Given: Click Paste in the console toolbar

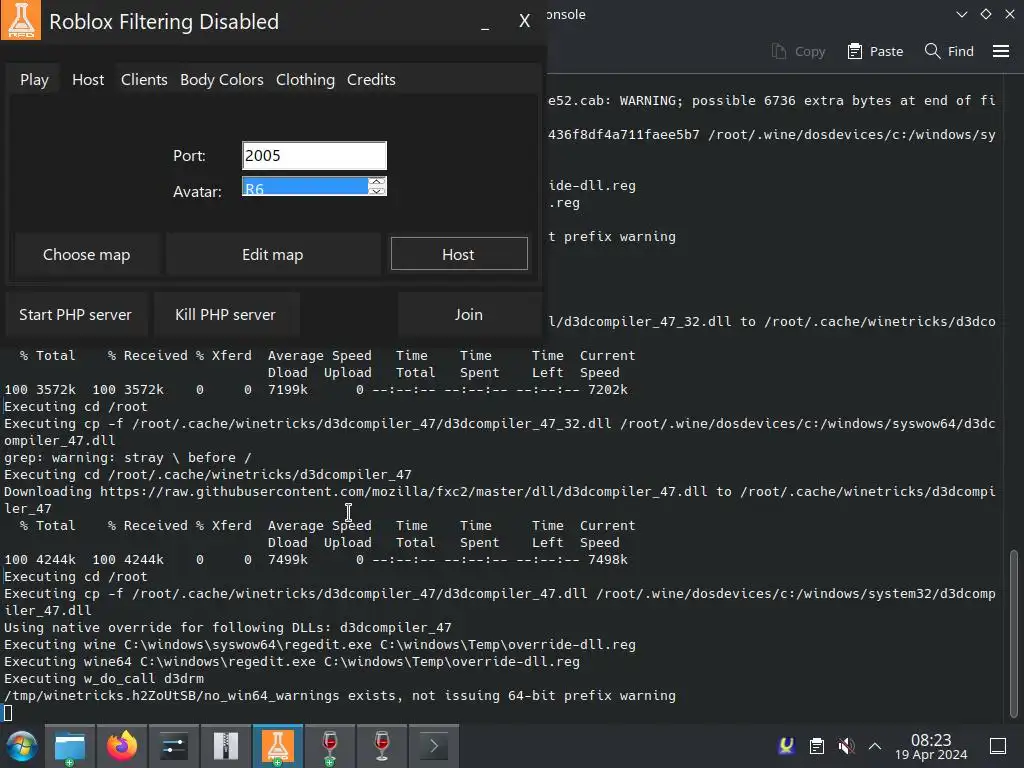Looking at the screenshot, I should 875,51.
